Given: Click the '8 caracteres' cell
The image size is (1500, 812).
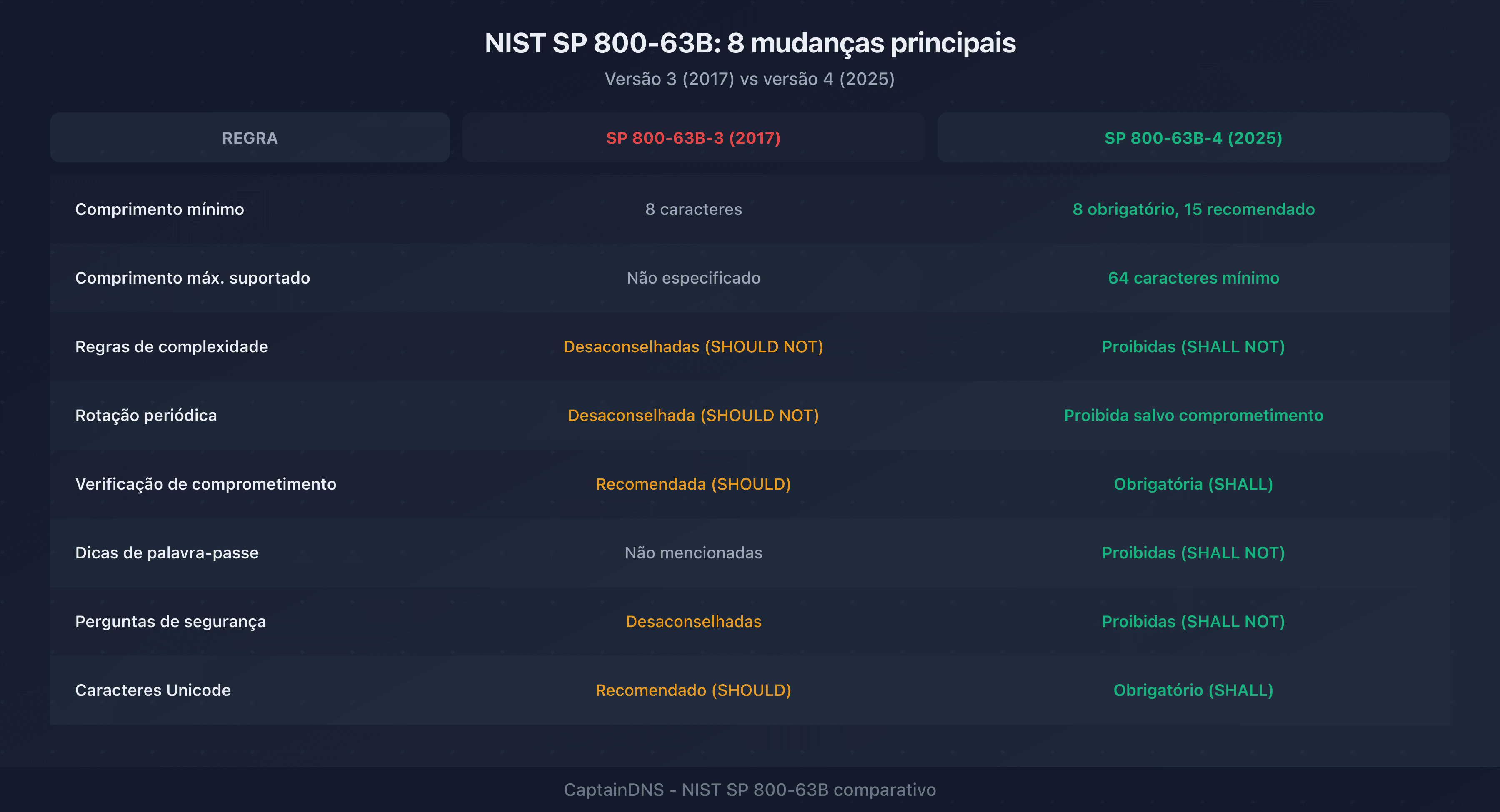Looking at the screenshot, I should pos(693,209).
